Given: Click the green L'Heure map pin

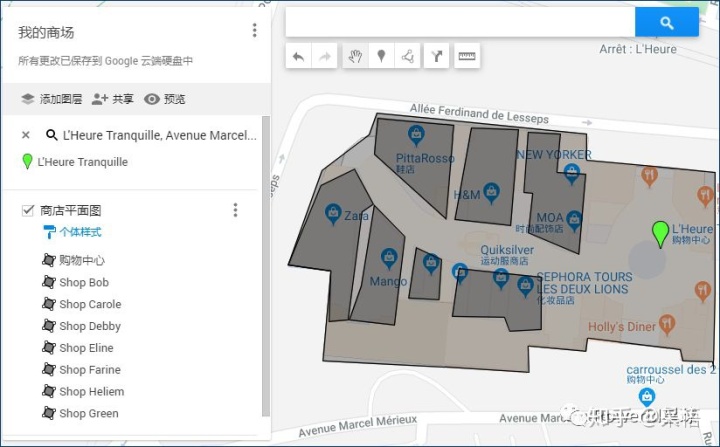Looking at the screenshot, I should pos(660,233).
